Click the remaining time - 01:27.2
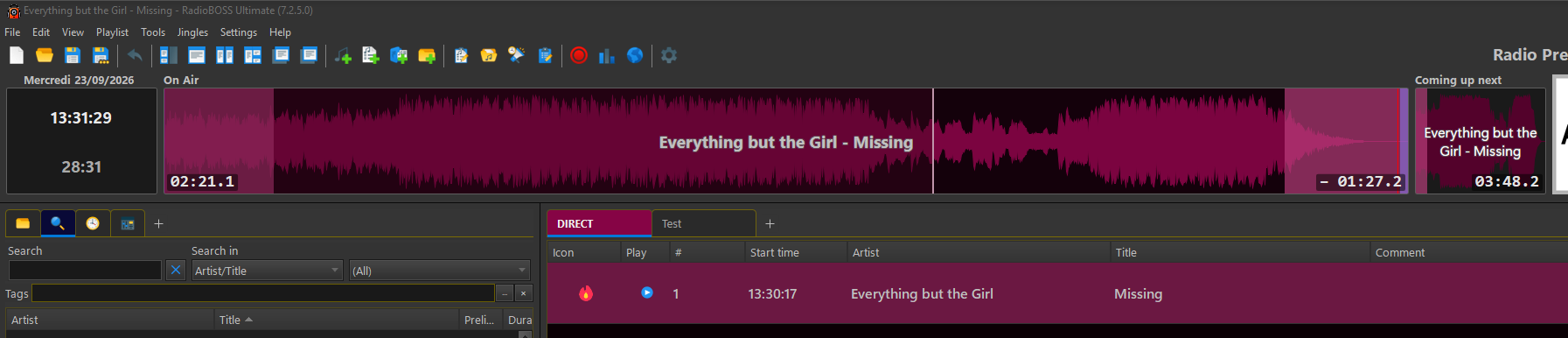Viewport: 1568px width, 338px height. coord(1361,181)
